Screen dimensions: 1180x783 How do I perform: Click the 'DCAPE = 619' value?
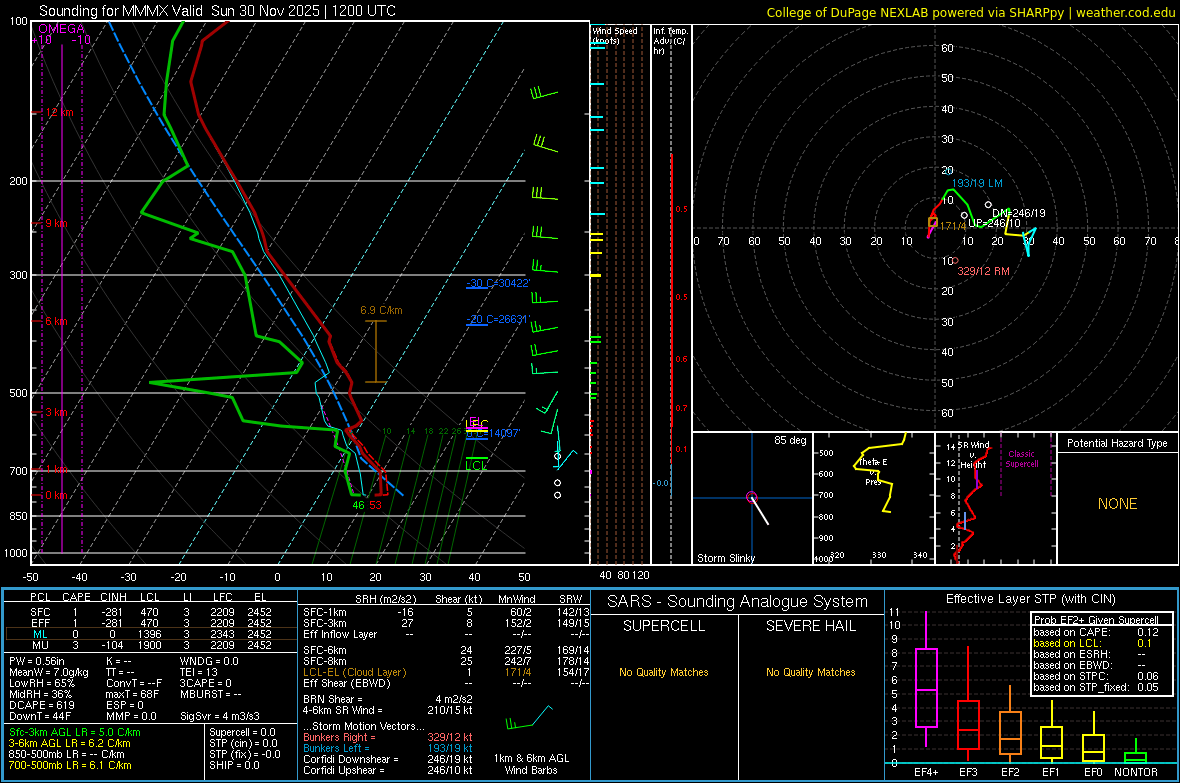pyautogui.click(x=41, y=705)
